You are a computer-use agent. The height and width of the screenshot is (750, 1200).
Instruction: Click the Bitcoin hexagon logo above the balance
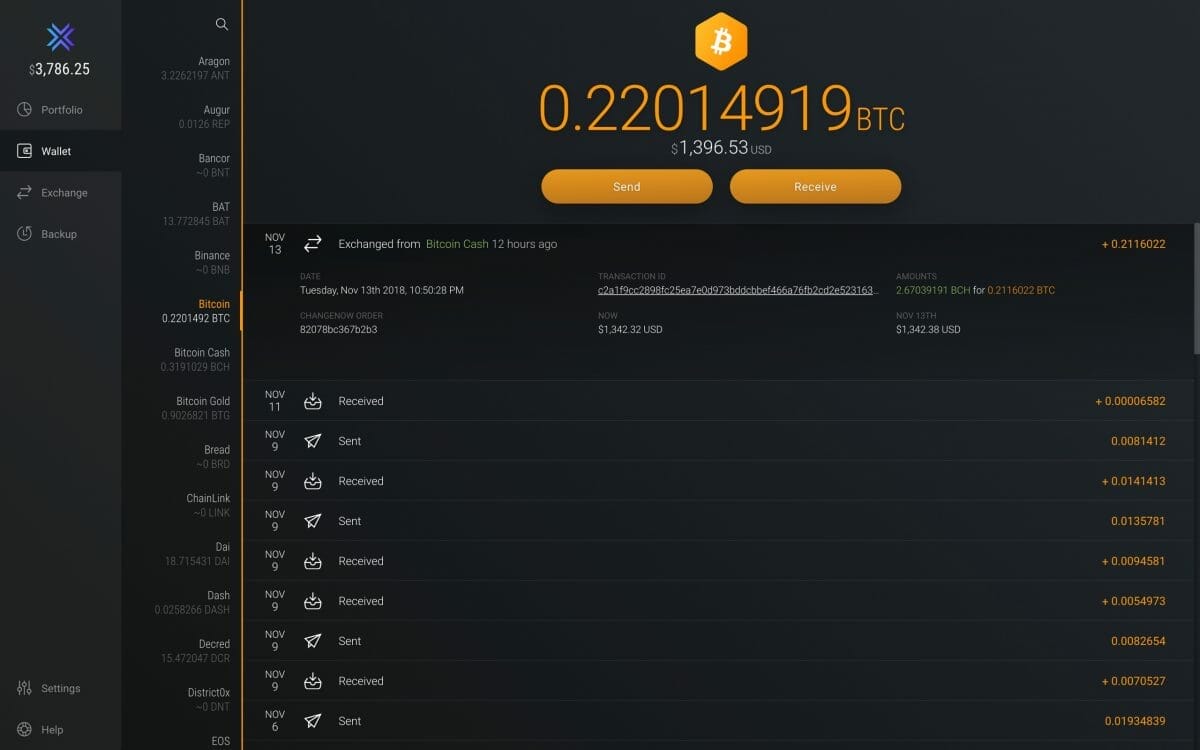click(x=722, y=41)
